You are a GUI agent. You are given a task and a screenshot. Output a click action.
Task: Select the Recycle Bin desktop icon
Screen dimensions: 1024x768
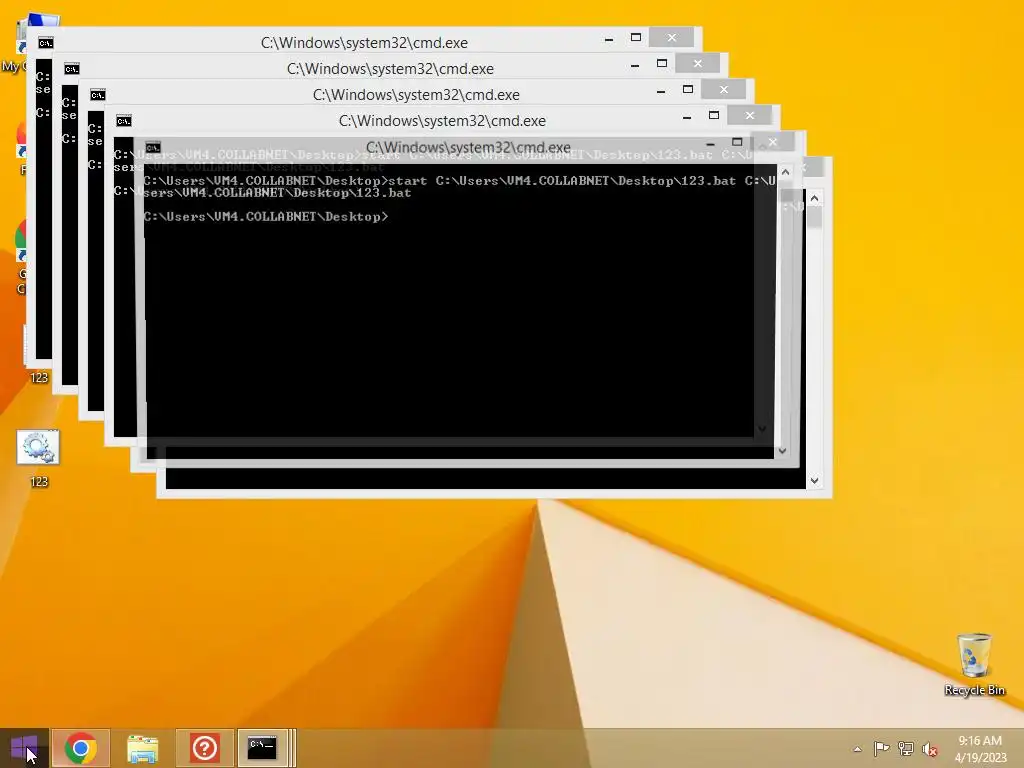[x=974, y=664]
